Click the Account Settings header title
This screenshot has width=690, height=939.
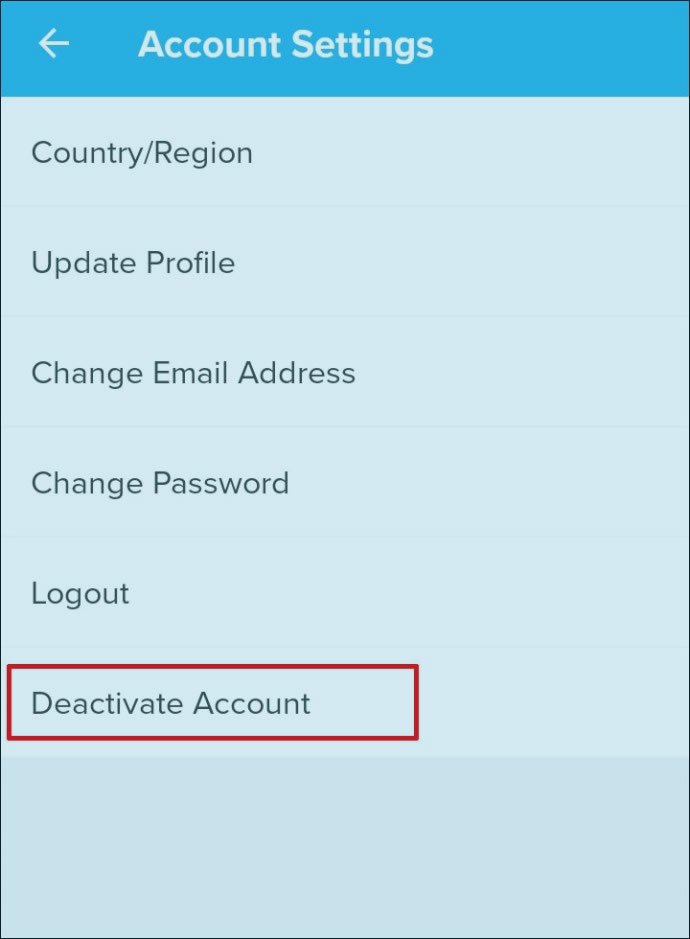click(286, 45)
